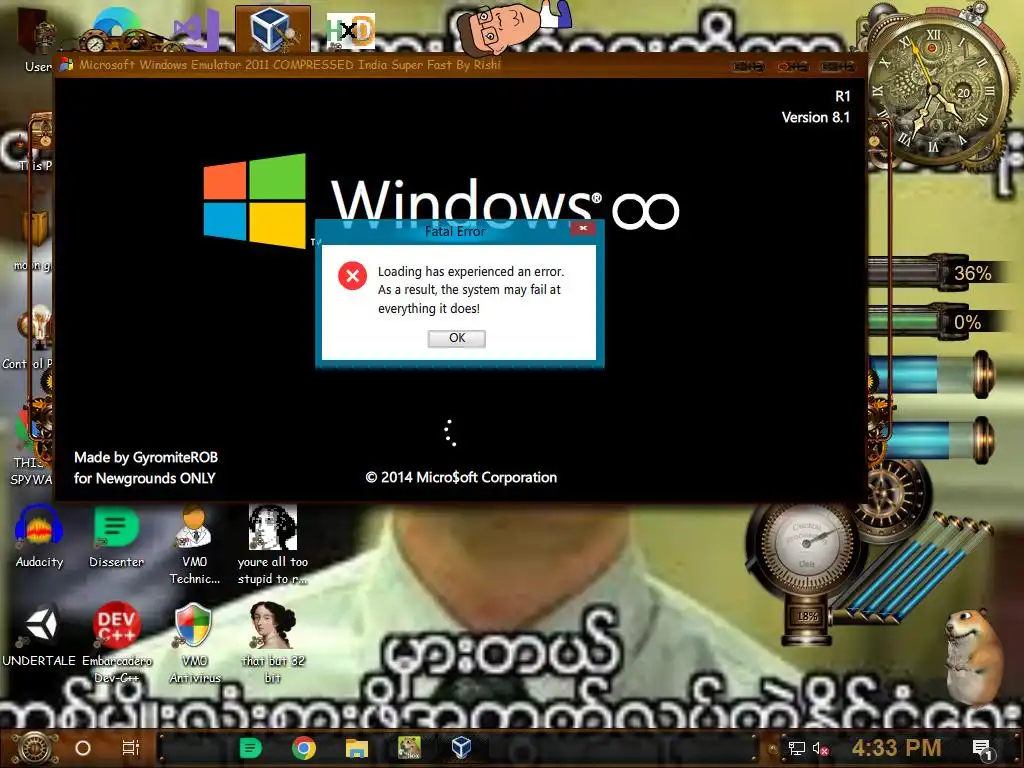Click the infinity symbol after Windows
The height and width of the screenshot is (768, 1024).
click(646, 211)
